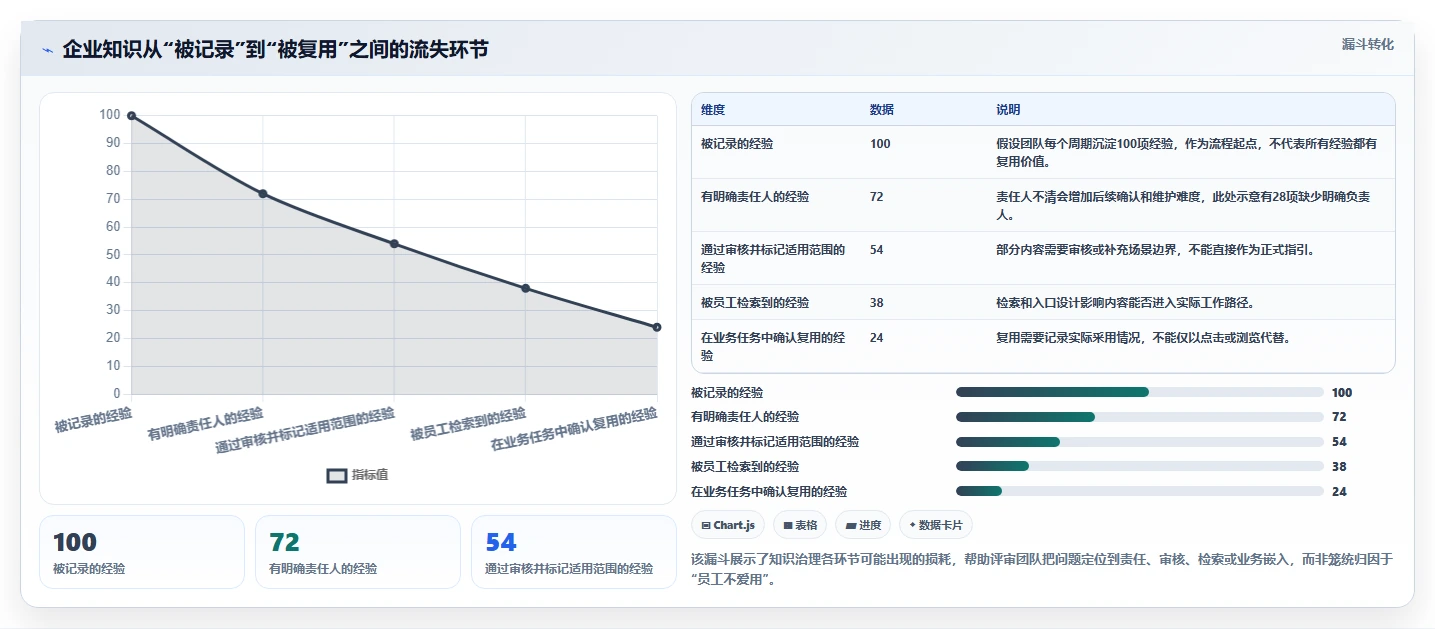Click chart data point at value 54

coord(394,244)
